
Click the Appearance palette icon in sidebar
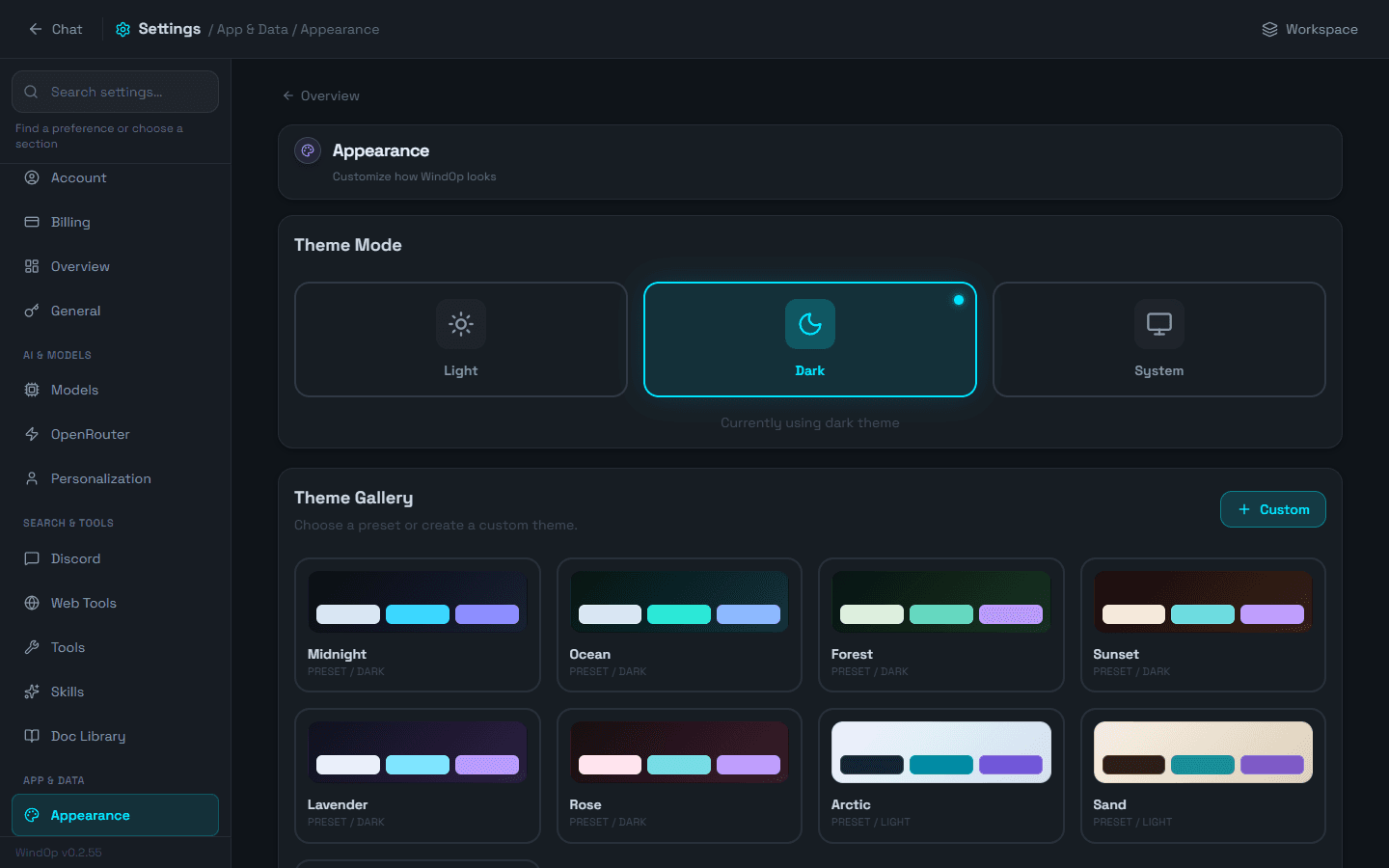click(32, 815)
